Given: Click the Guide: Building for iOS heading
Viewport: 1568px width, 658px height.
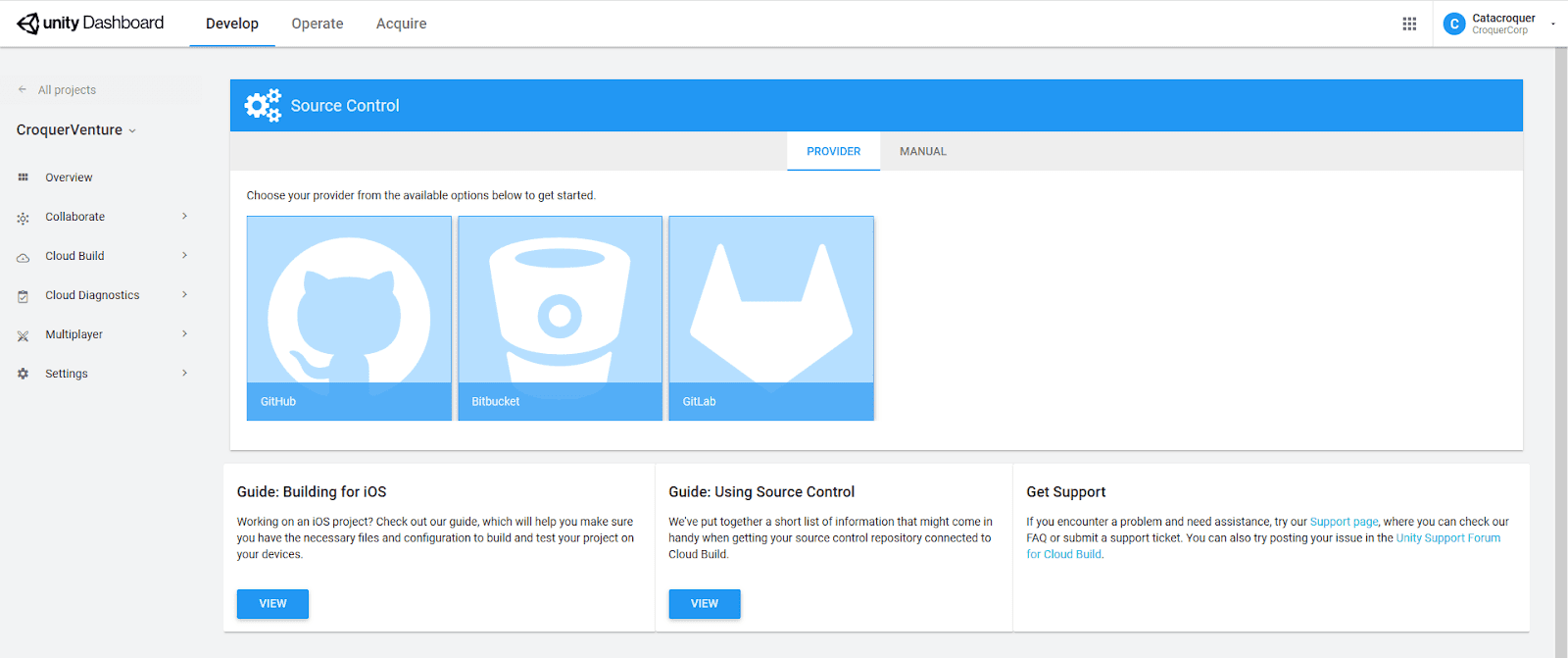Looking at the screenshot, I should (x=312, y=492).
